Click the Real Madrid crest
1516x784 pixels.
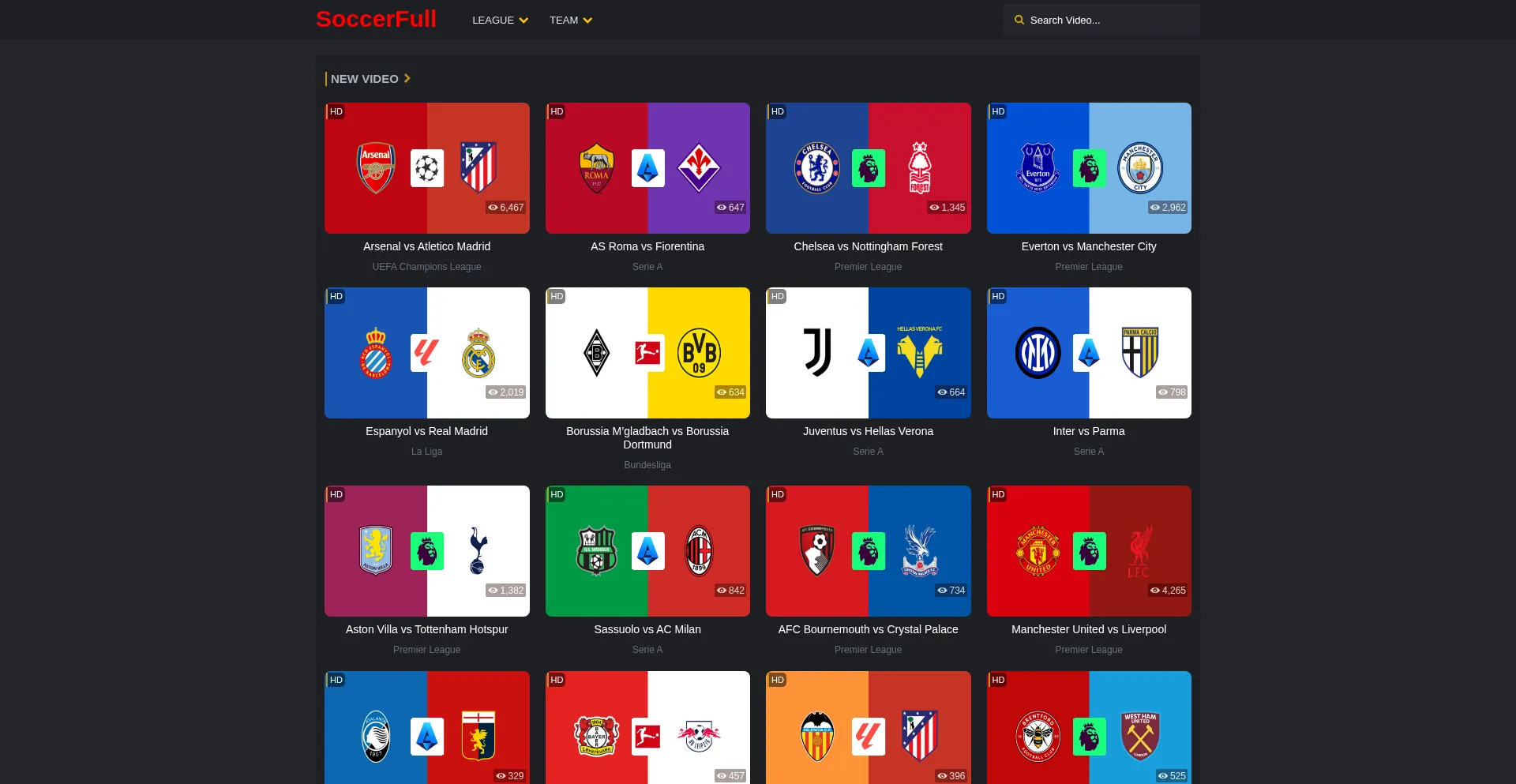coord(478,353)
